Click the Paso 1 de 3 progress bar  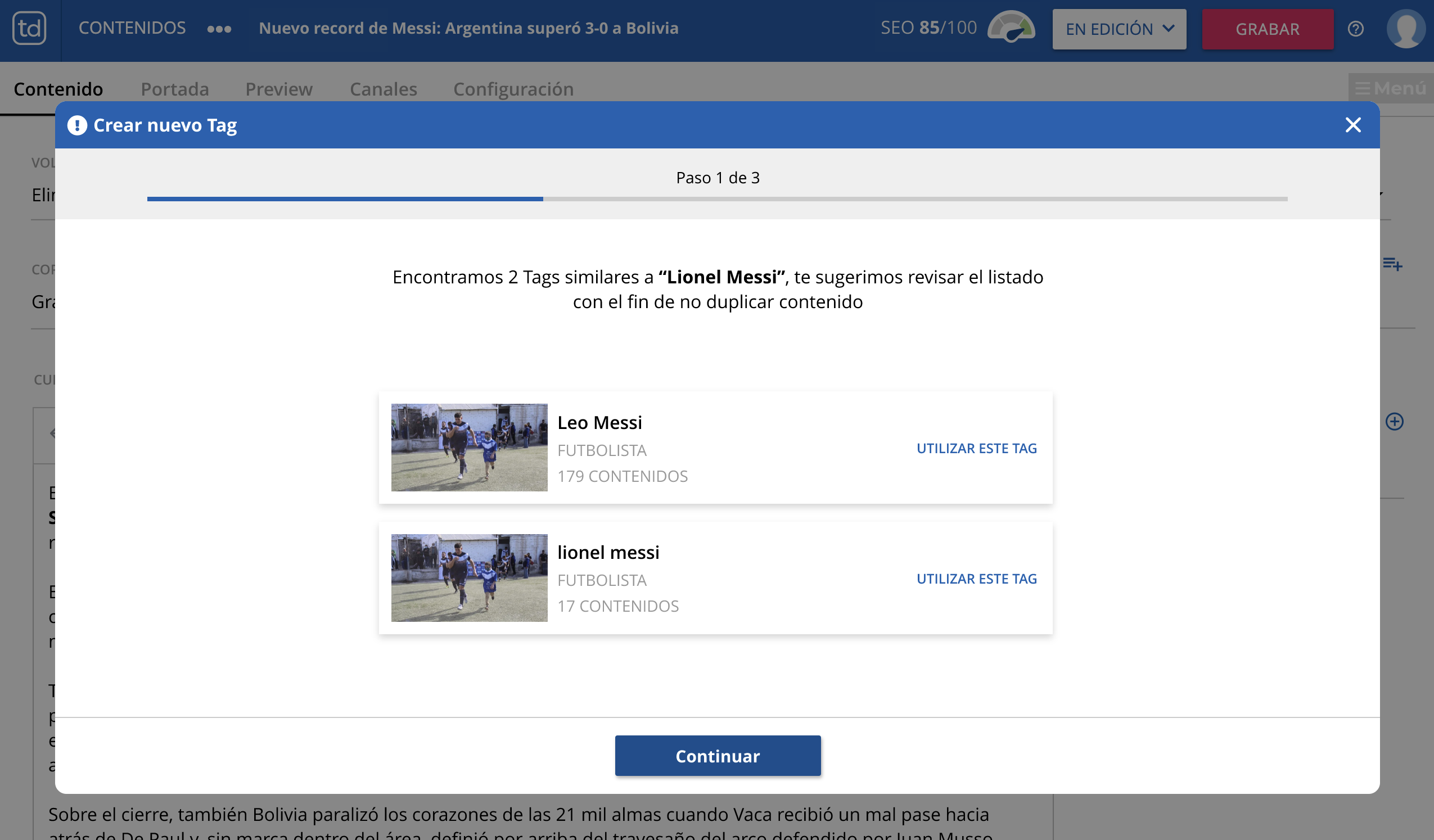coord(717,199)
